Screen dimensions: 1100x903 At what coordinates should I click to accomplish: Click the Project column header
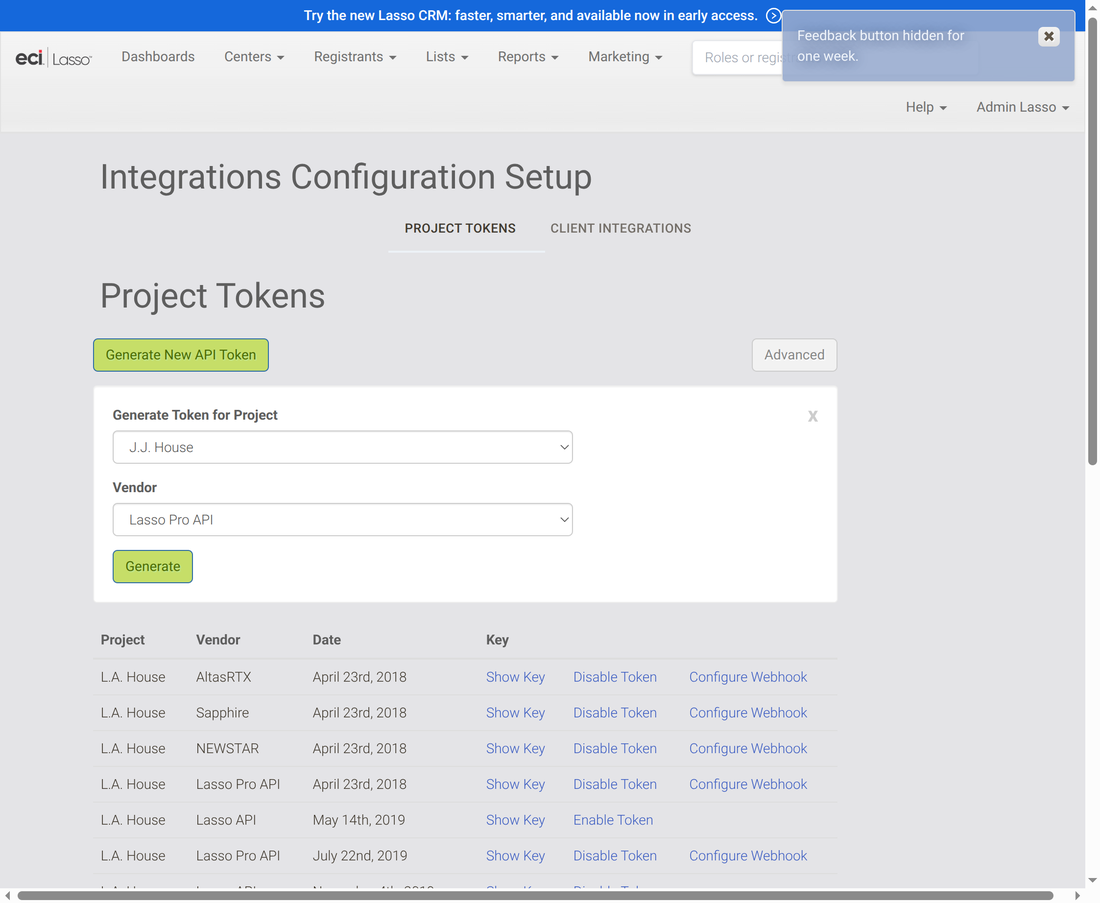pyautogui.click(x=123, y=640)
